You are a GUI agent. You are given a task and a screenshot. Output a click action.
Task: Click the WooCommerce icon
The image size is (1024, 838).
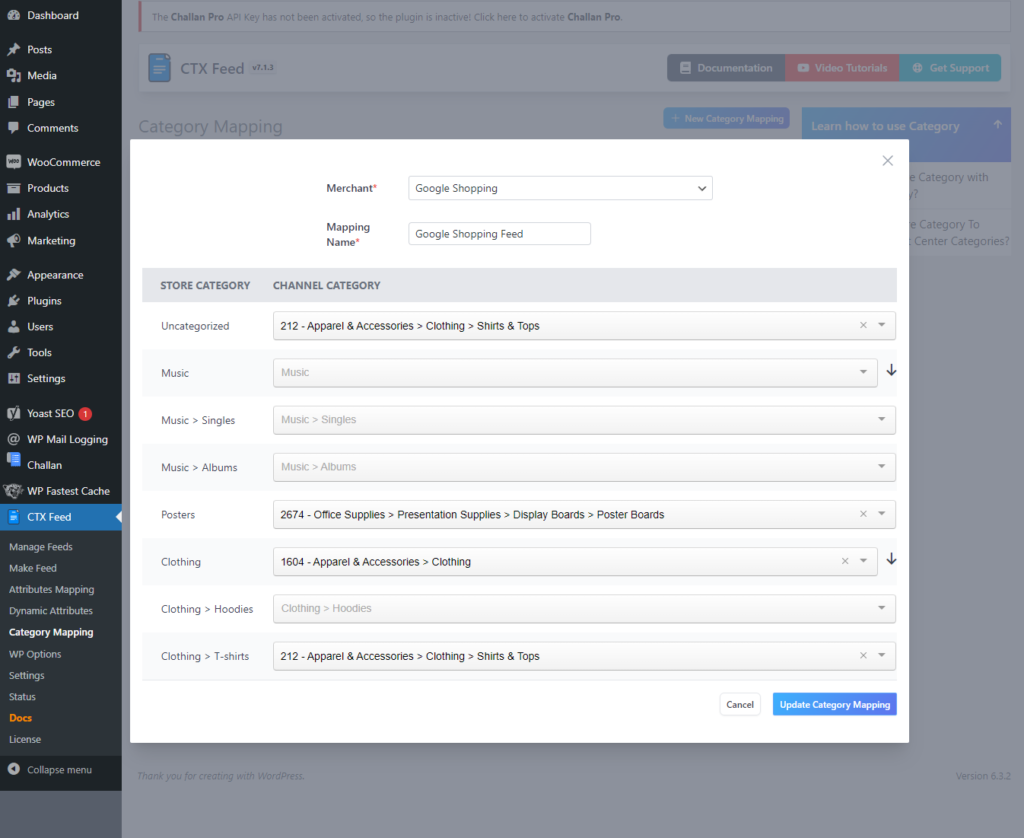click(14, 162)
